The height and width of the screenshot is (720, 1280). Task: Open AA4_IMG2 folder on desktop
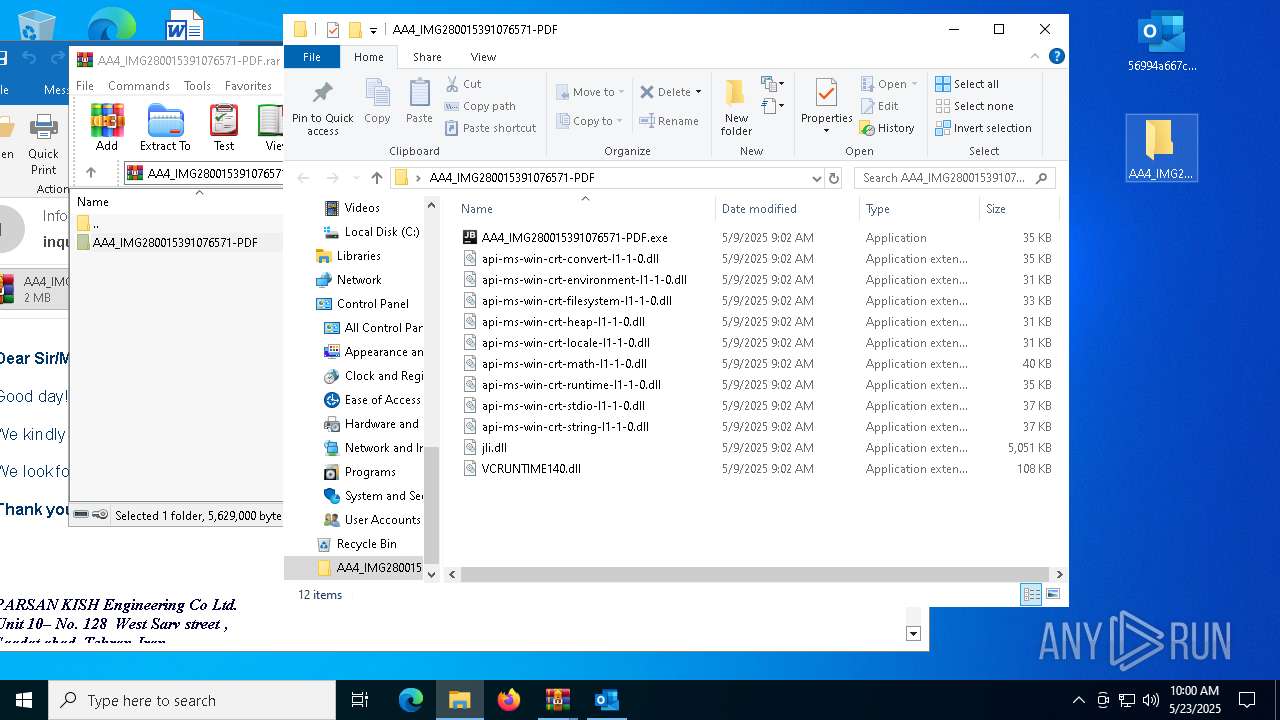point(1161,148)
